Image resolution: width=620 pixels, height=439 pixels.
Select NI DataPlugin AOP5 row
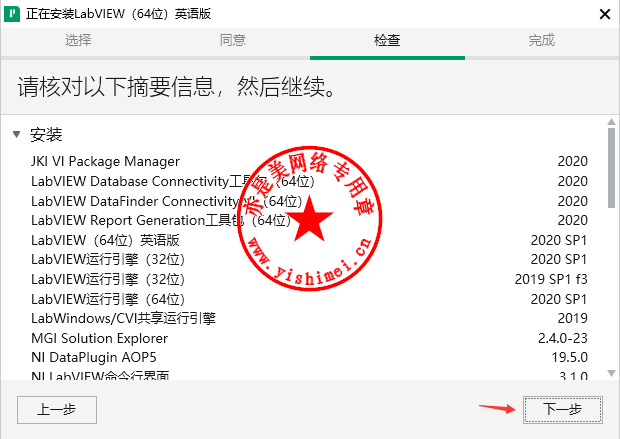94,357
